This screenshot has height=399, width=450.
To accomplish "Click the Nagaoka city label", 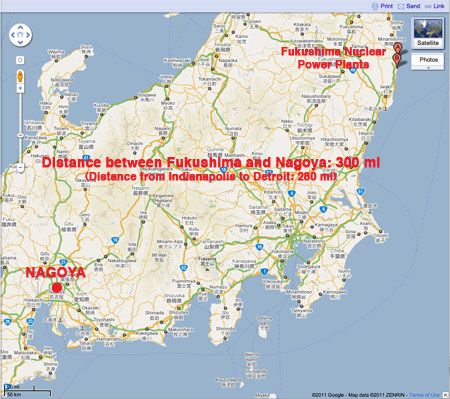I will 228,62.
